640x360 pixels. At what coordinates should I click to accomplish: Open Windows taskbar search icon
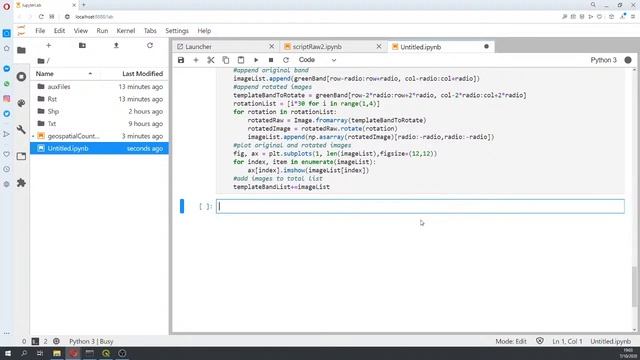(24, 353)
